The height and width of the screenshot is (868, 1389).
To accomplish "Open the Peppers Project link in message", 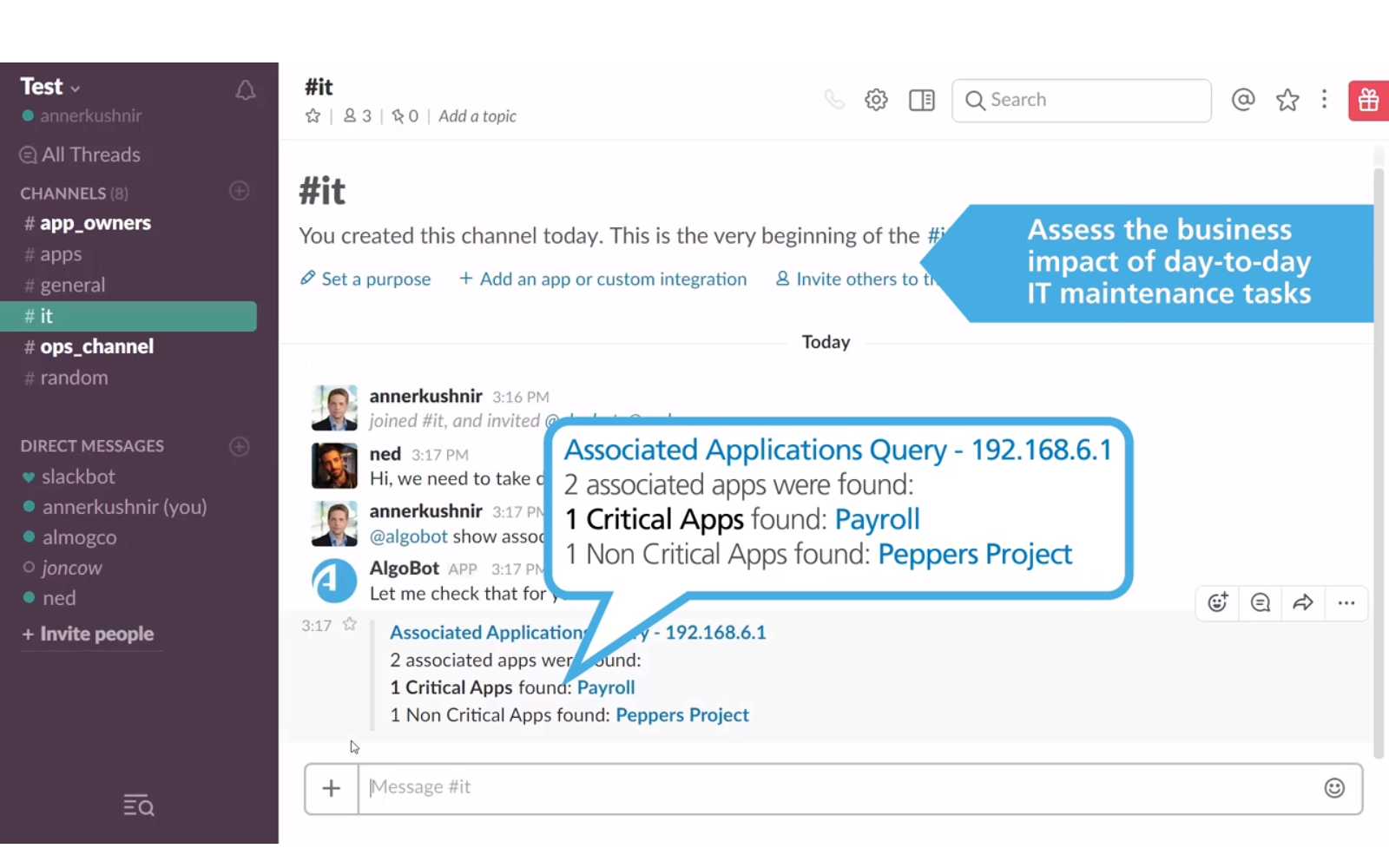I will 682,715.
